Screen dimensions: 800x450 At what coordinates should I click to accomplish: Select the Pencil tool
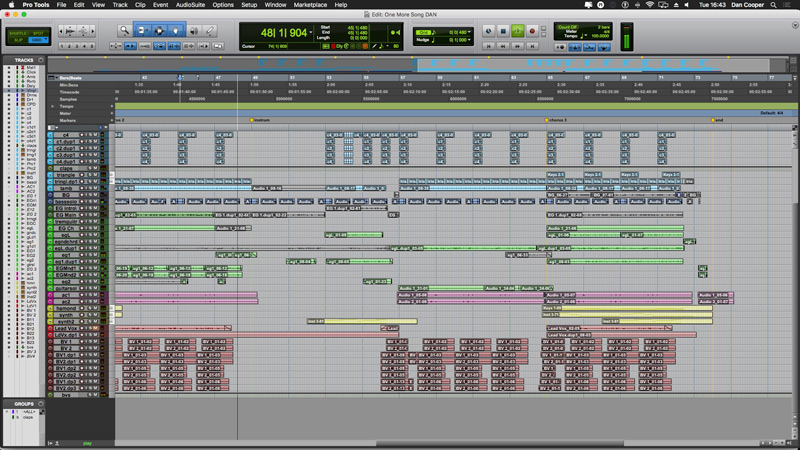pos(210,31)
